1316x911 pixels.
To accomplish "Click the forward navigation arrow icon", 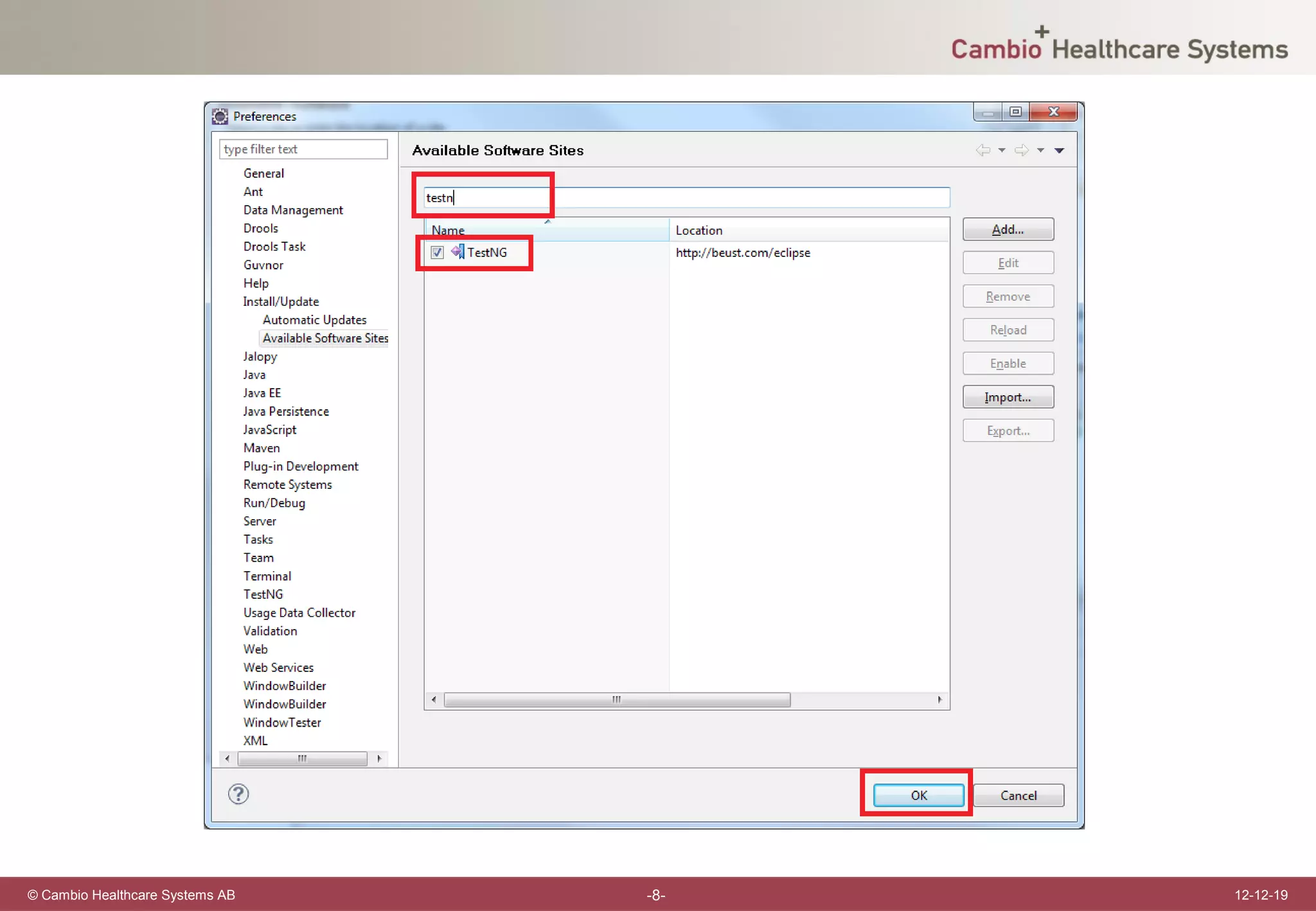I will tap(1021, 150).
